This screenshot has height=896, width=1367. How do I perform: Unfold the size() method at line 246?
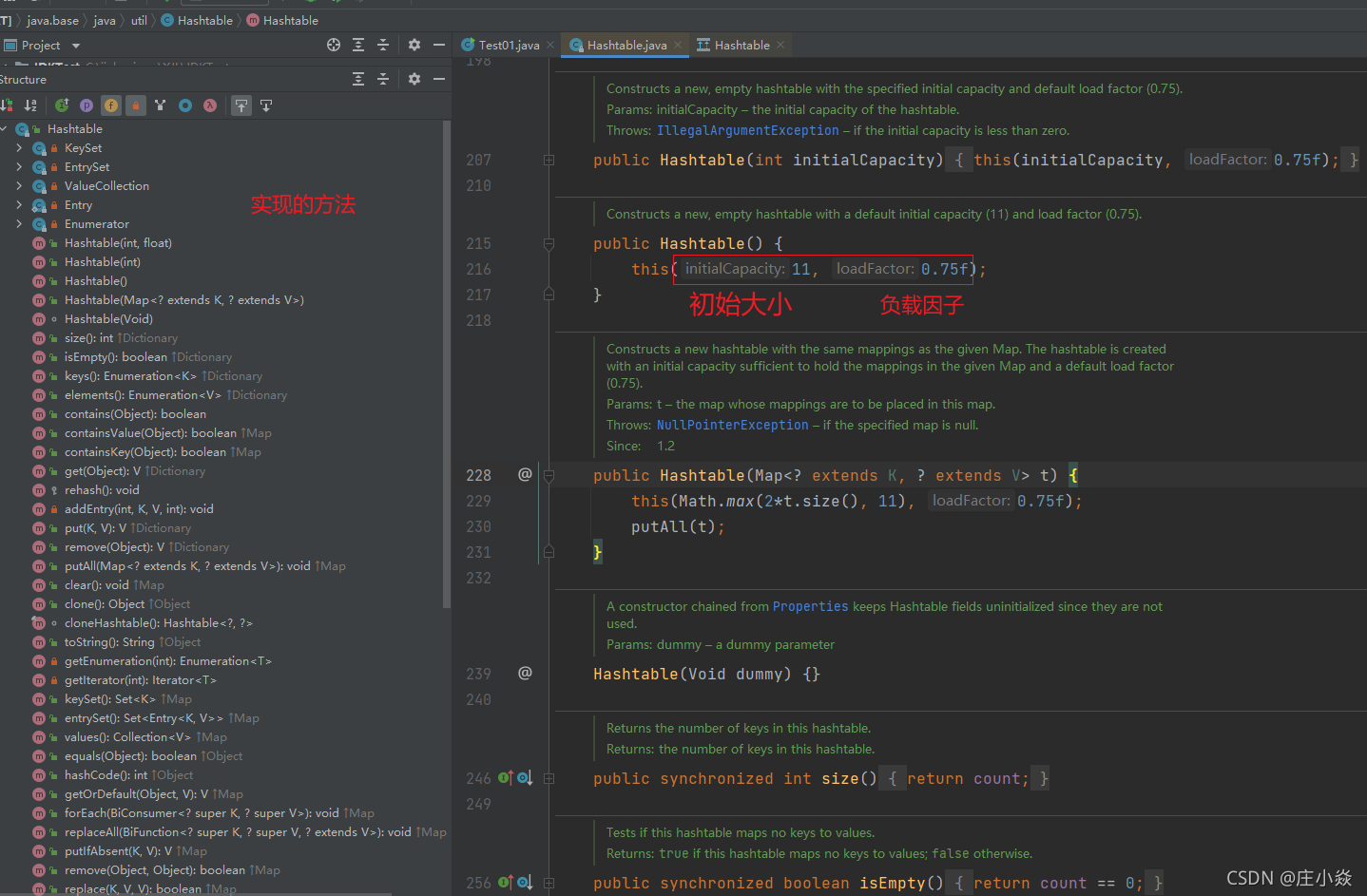point(549,778)
